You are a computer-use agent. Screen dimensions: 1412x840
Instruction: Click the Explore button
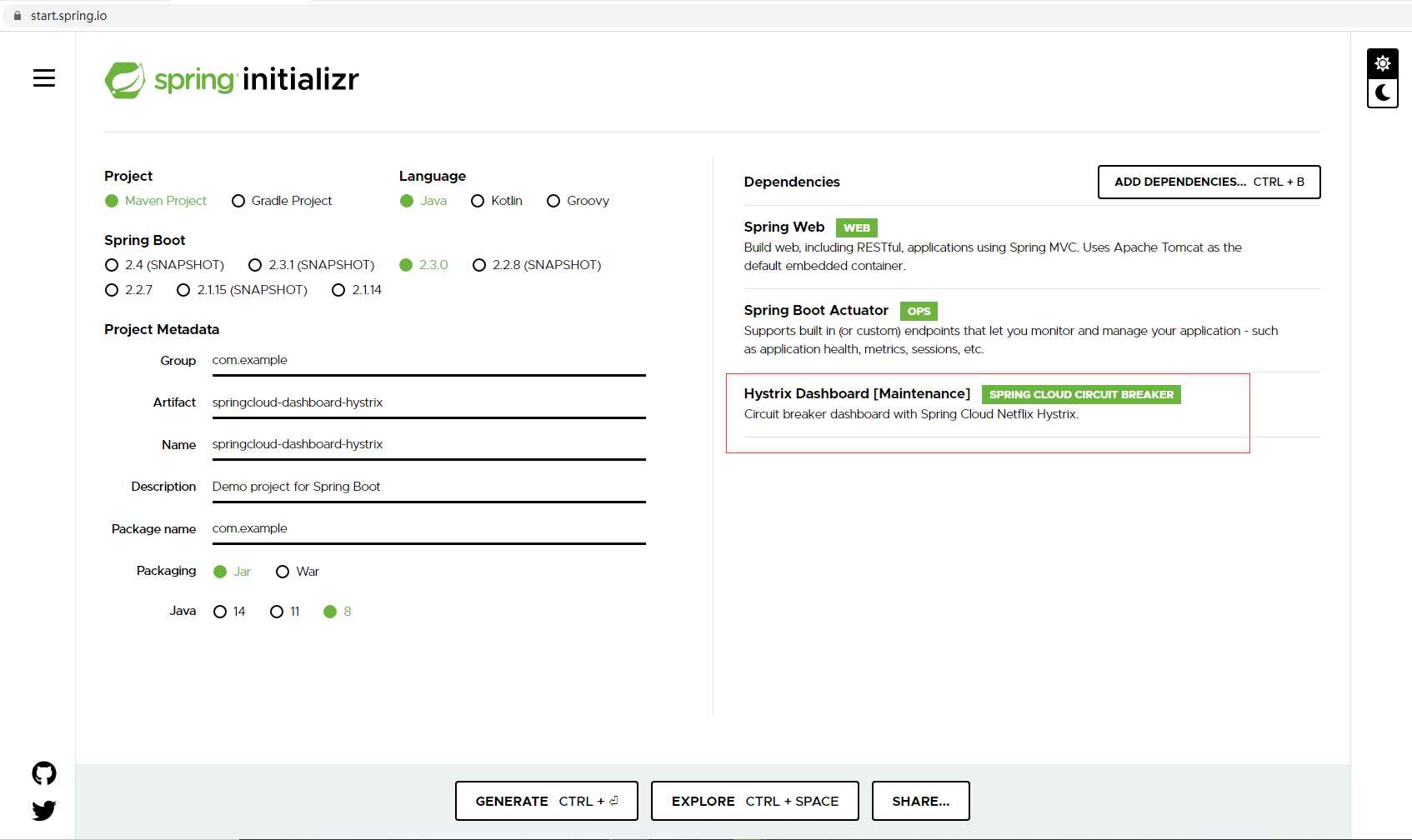click(755, 801)
